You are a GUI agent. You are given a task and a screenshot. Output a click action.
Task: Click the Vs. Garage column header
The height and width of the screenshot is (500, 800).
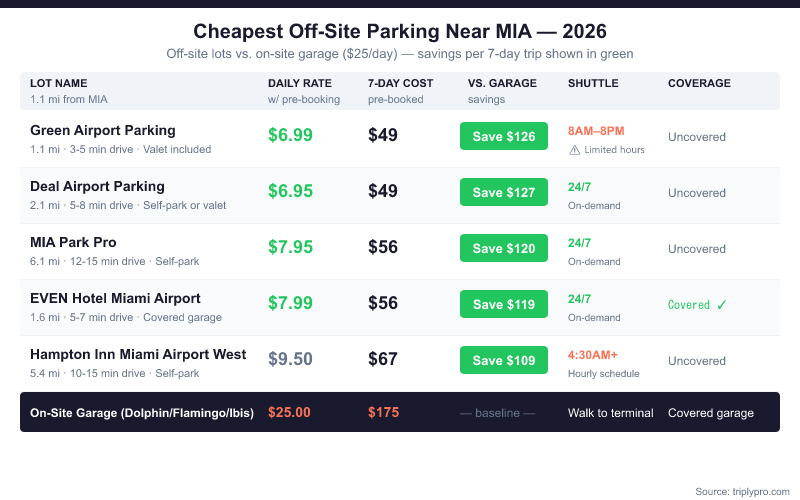(x=502, y=83)
